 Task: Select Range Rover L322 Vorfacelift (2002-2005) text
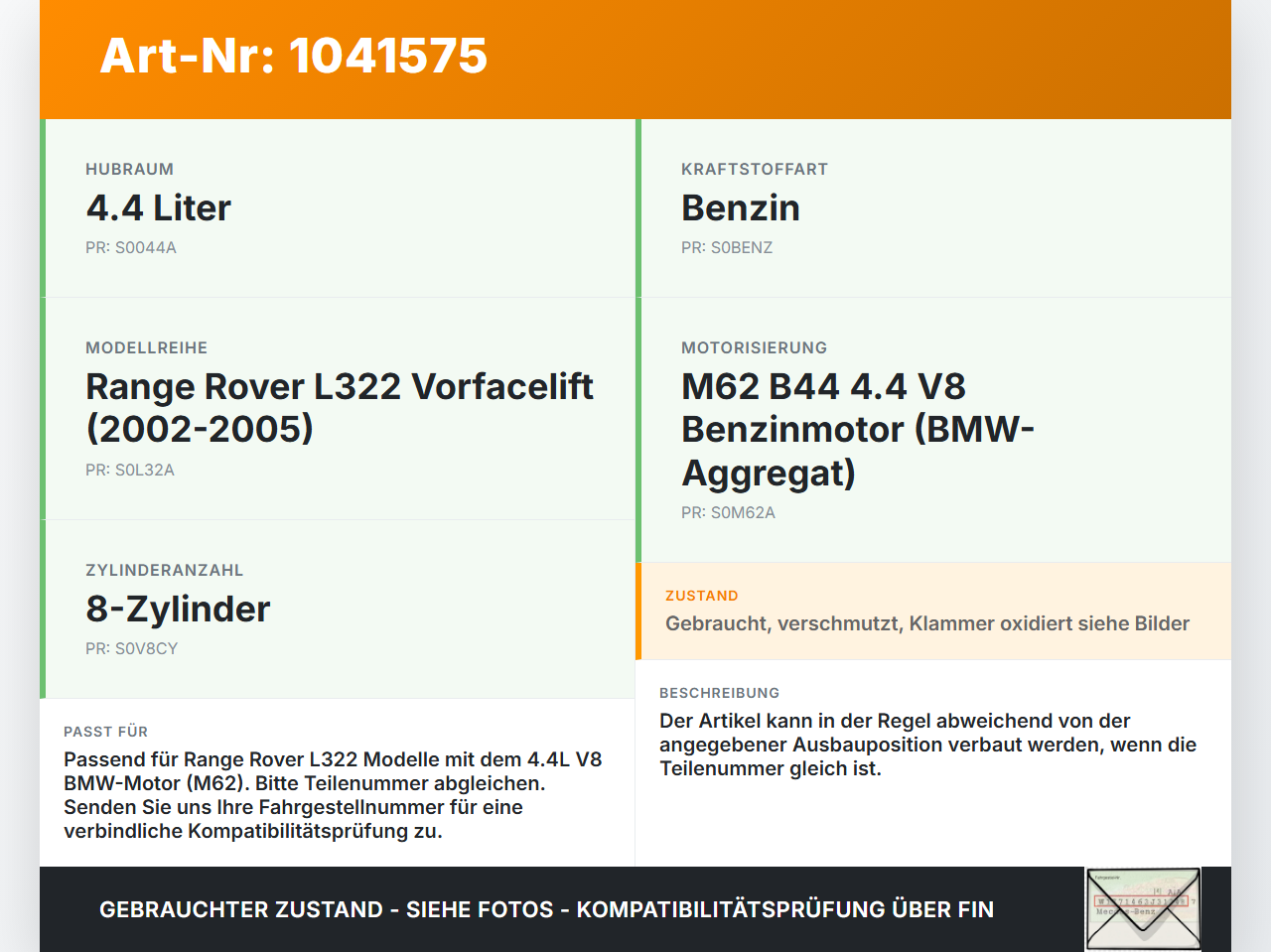click(340, 407)
